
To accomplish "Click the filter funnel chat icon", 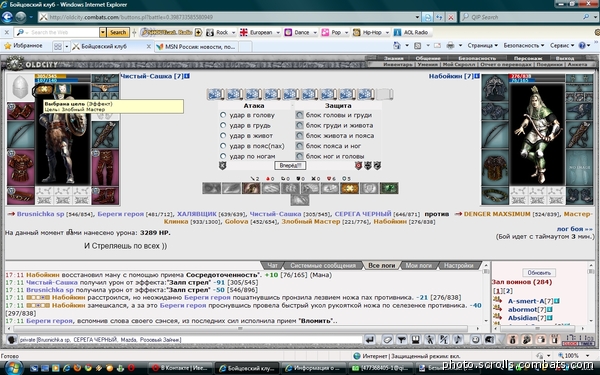I will pos(401,340).
